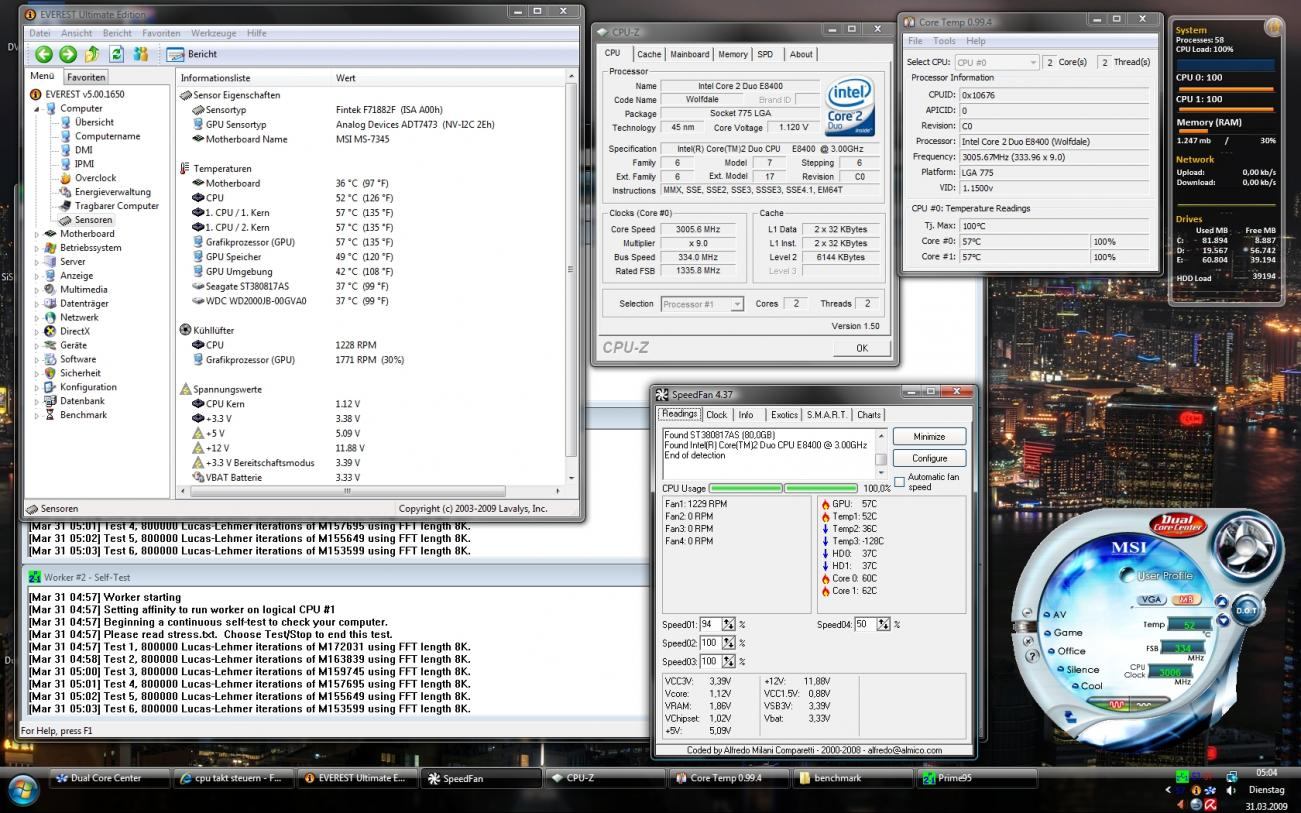Click the Speed02 value field
This screenshot has height=813, width=1301.
tap(711, 643)
